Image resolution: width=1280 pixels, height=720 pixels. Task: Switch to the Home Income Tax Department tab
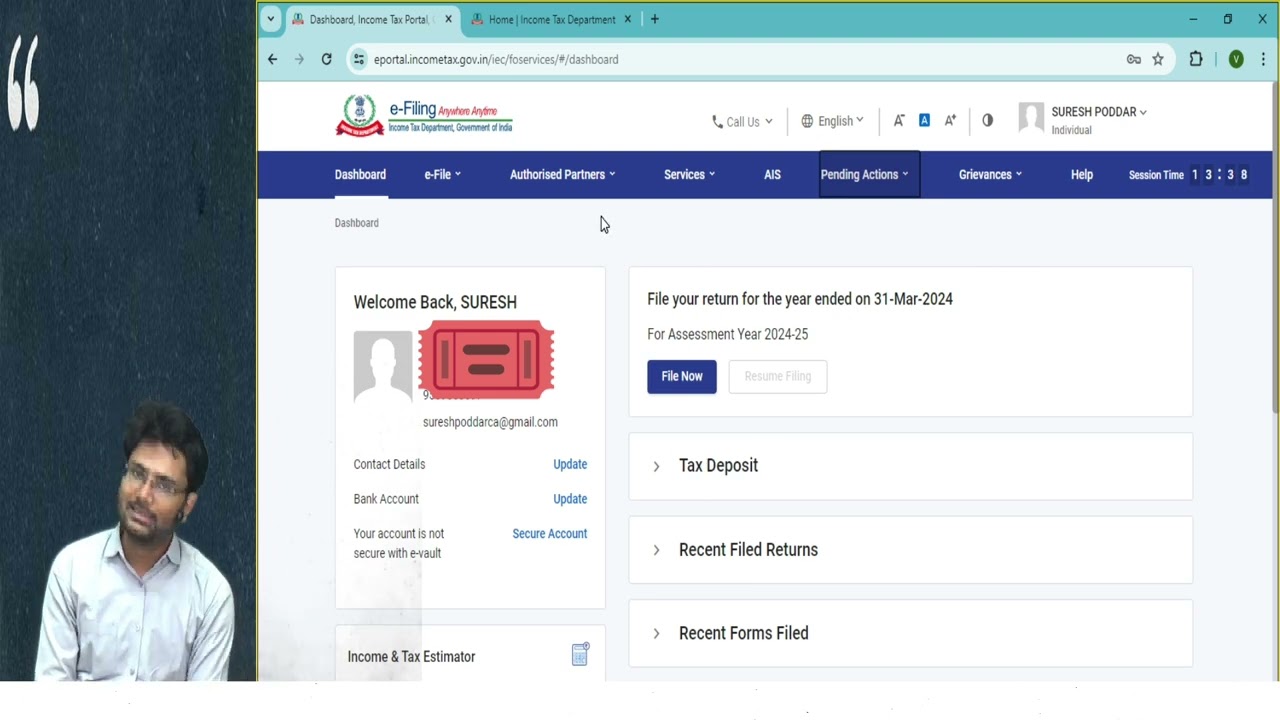pos(551,19)
